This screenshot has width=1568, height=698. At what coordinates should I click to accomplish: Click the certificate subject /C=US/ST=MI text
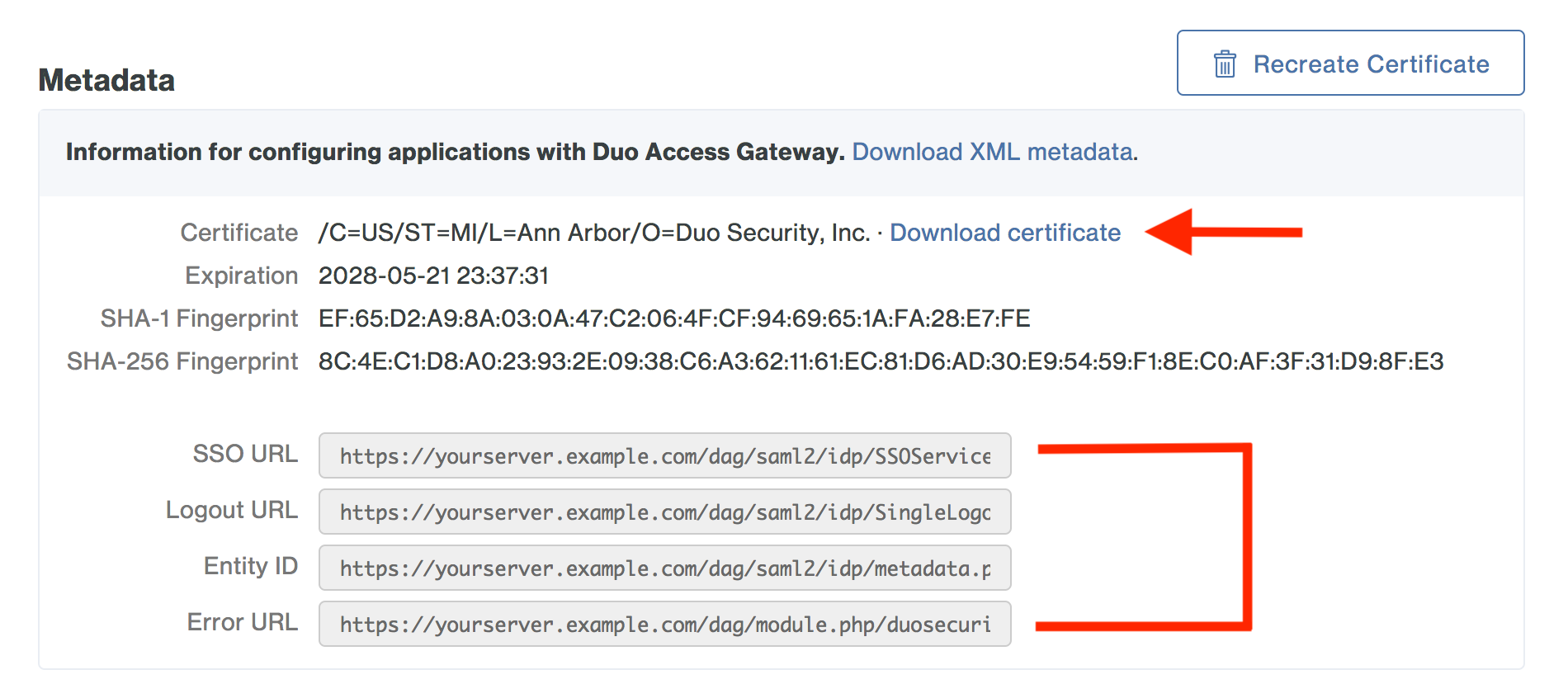tap(593, 233)
